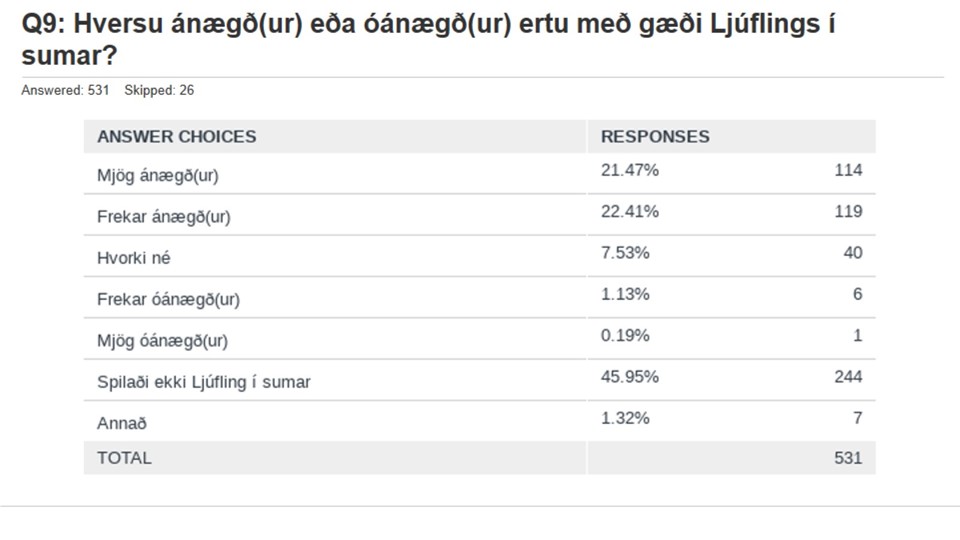Select the 244 response count
This screenshot has width=960, height=540.
point(848,377)
